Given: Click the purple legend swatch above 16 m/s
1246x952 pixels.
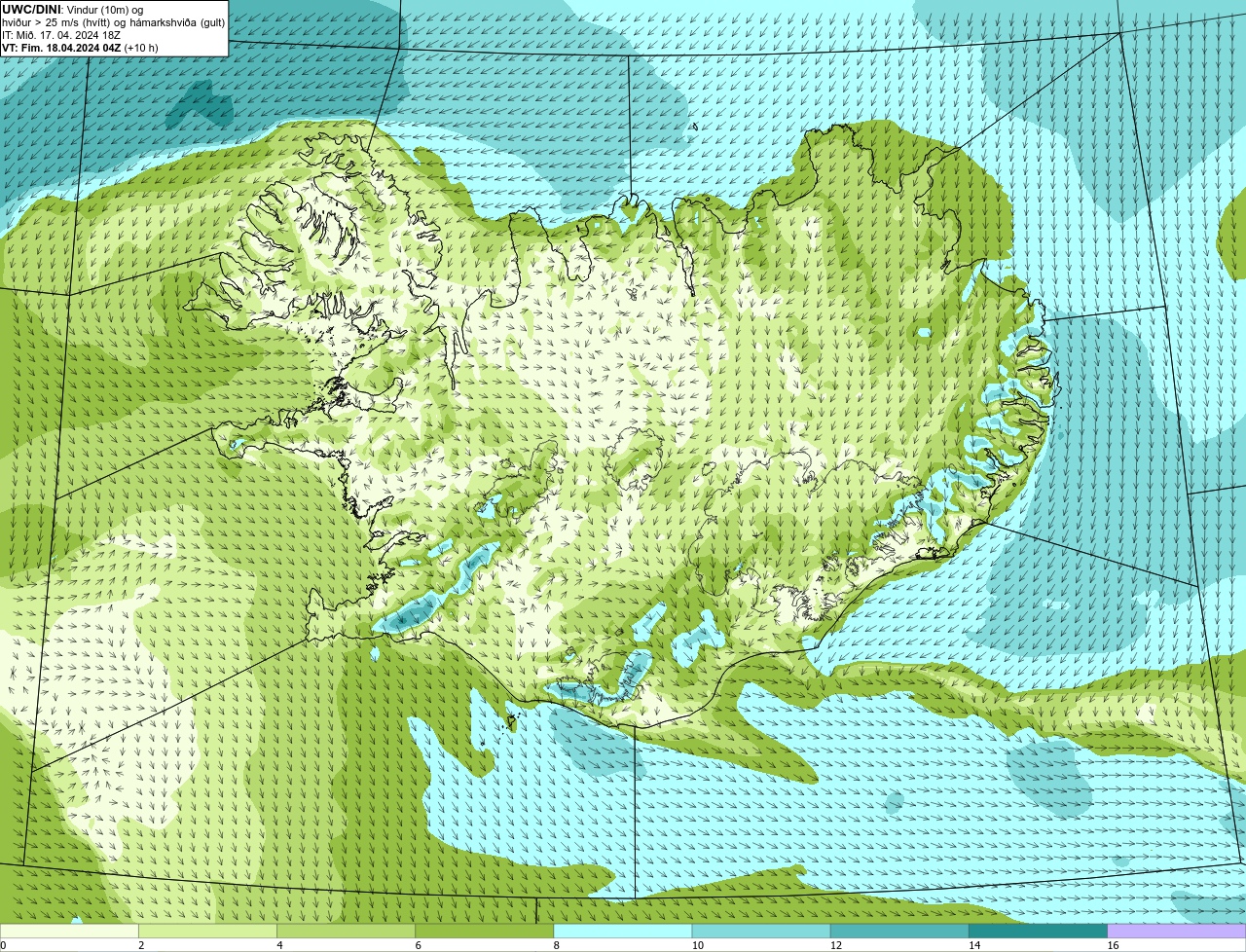Looking at the screenshot, I should [1177, 932].
